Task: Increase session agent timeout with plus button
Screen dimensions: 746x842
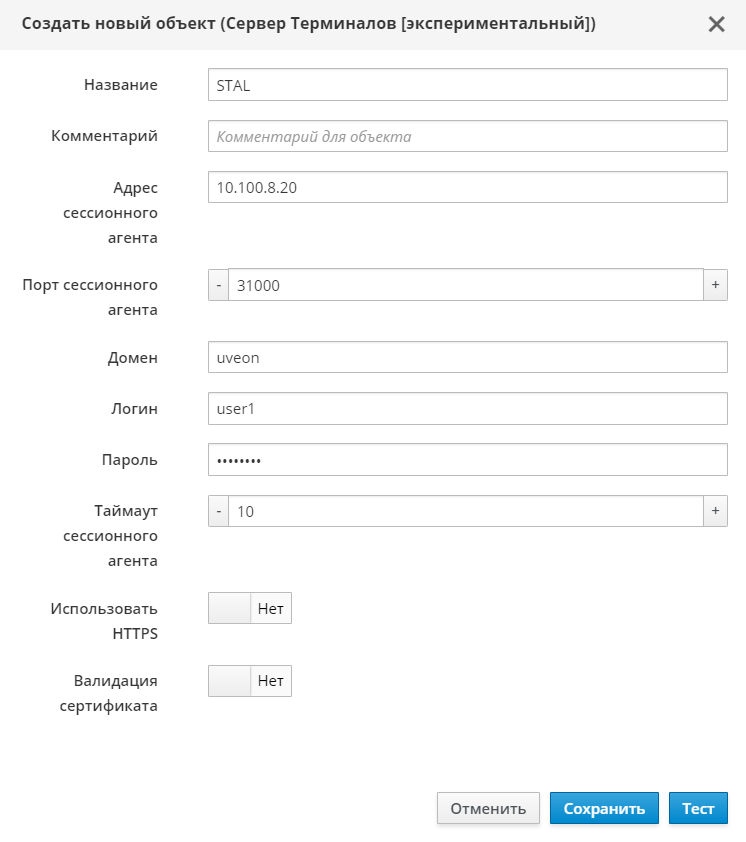Action: [715, 511]
